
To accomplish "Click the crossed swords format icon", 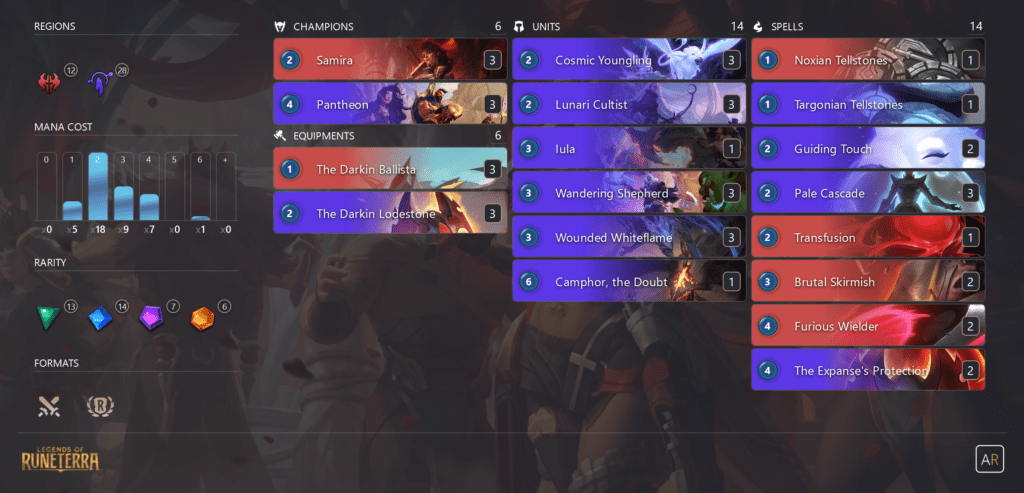I will [49, 406].
